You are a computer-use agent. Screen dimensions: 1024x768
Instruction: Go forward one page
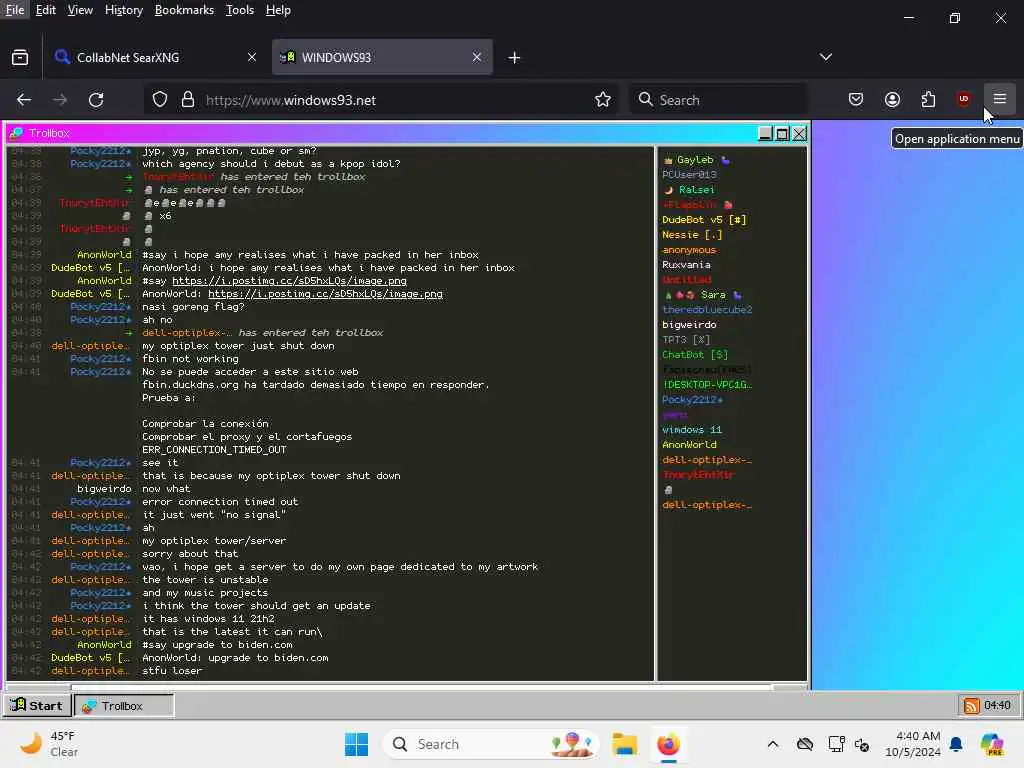point(60,99)
